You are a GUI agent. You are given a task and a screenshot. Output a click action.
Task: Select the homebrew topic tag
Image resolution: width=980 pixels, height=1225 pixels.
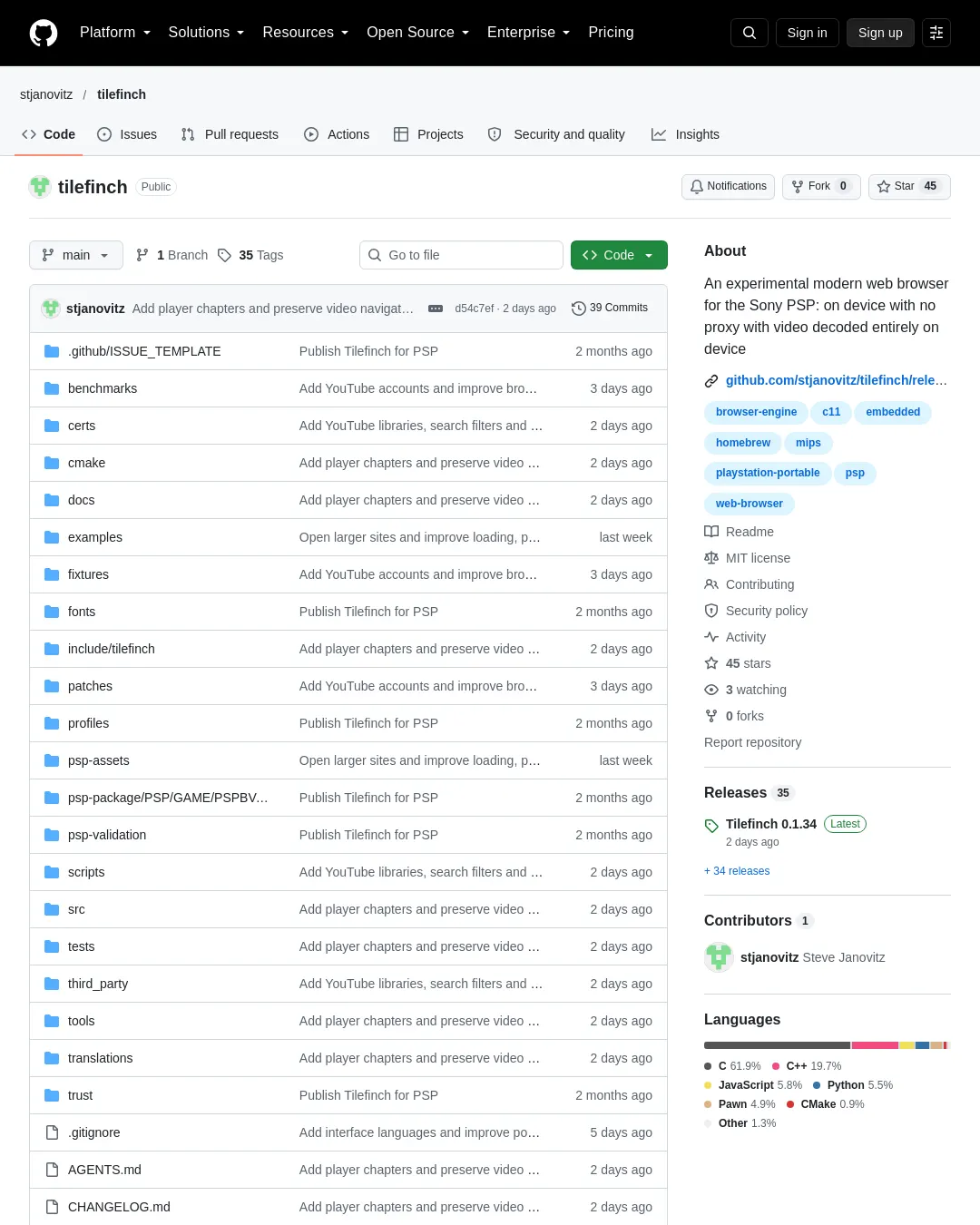[x=742, y=443]
